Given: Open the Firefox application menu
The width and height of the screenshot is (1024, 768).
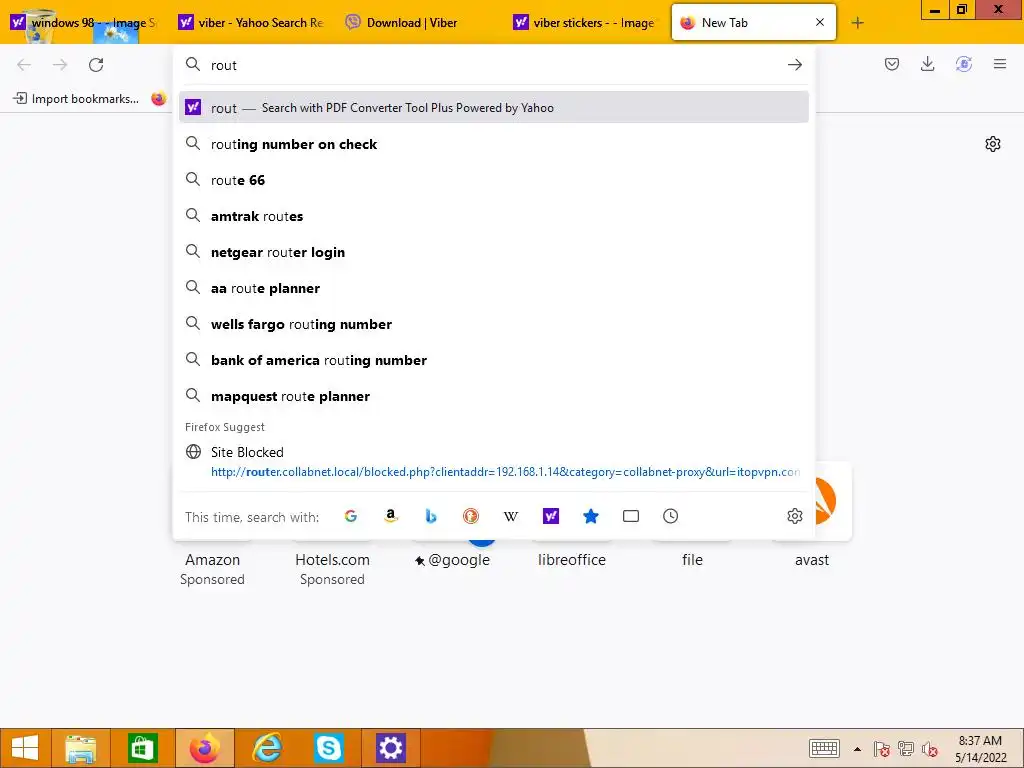Looking at the screenshot, I should click(1000, 64).
